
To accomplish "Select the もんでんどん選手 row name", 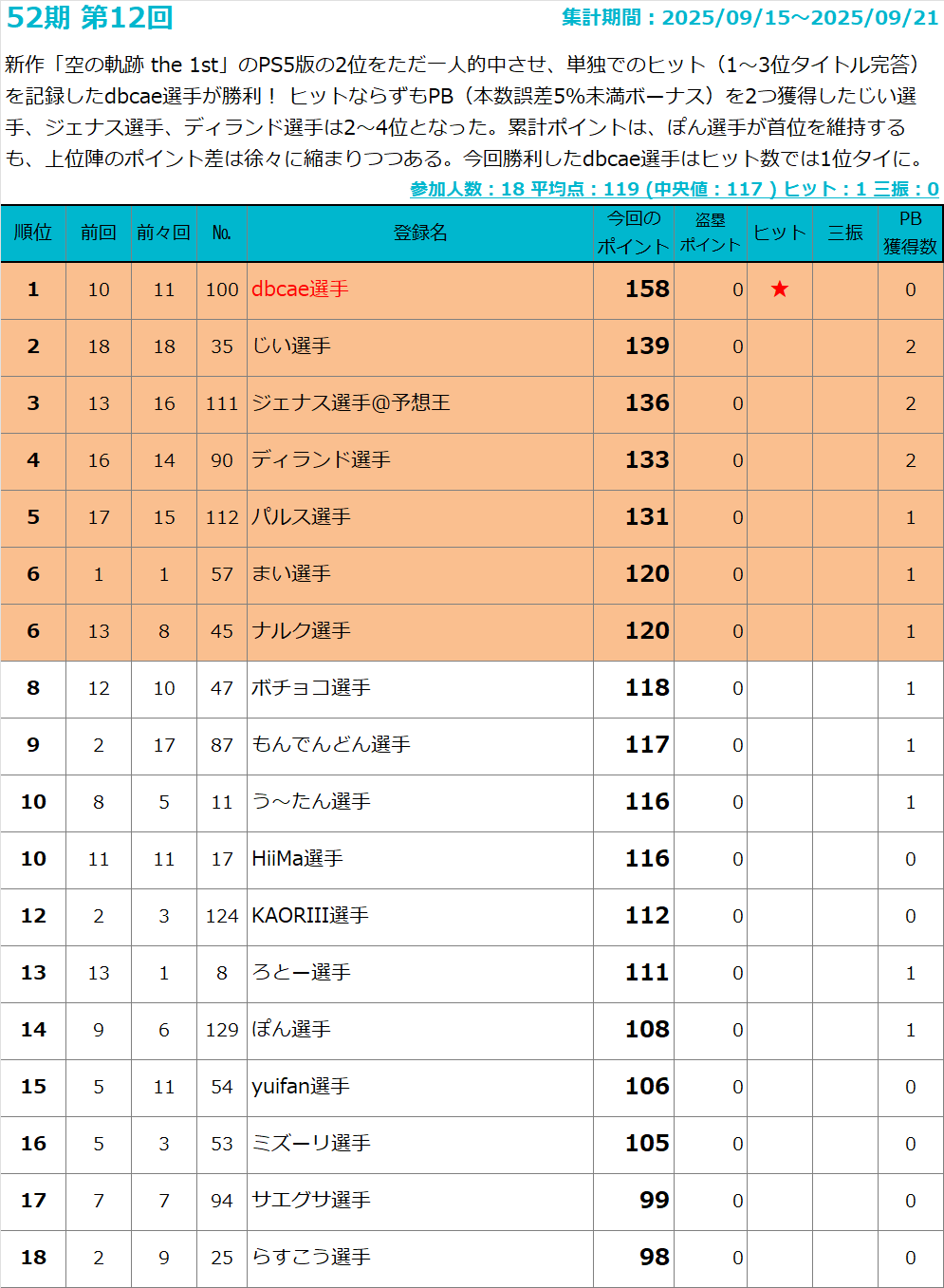I will (330, 745).
